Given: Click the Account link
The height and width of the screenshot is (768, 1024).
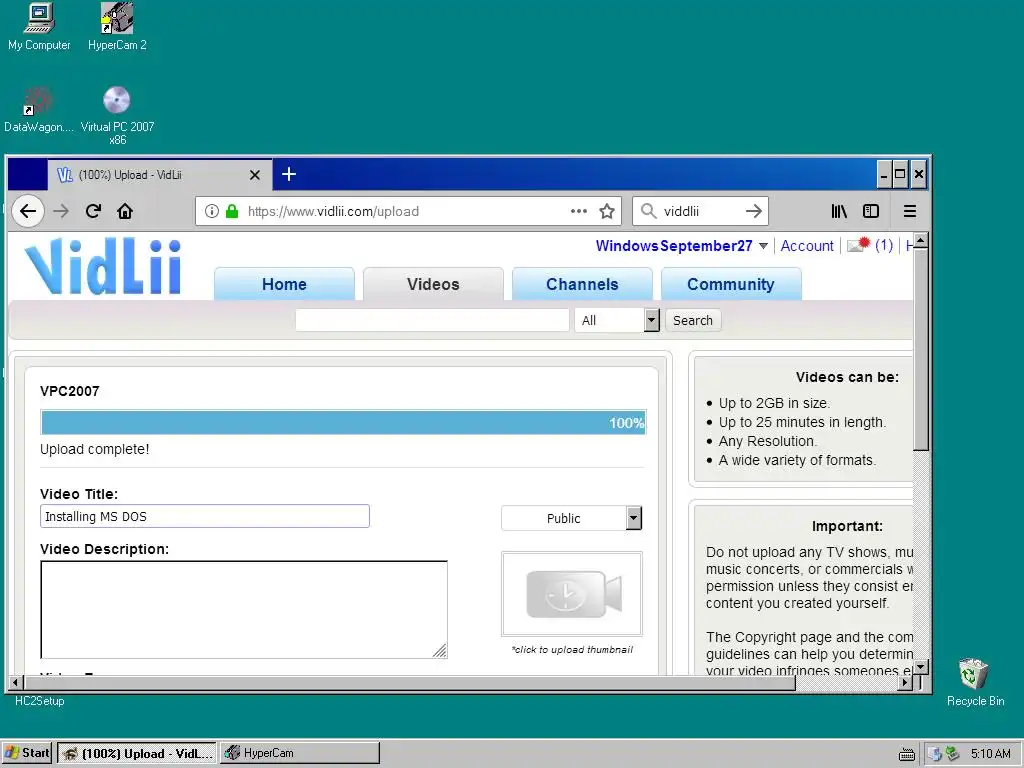Looking at the screenshot, I should pos(807,246).
